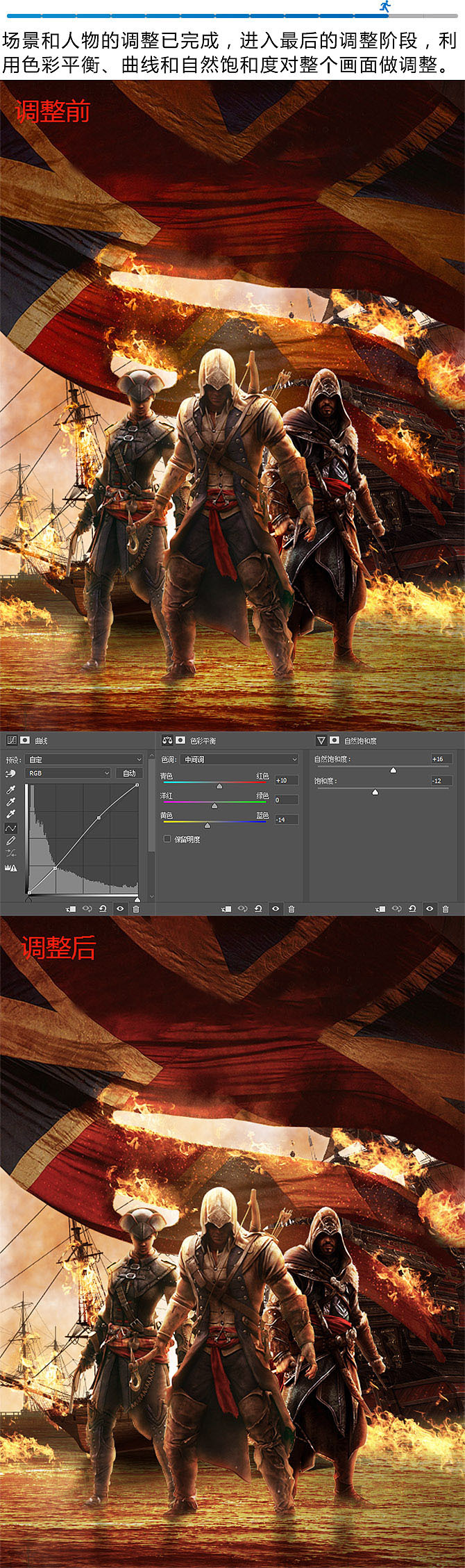The image size is (465, 1568).
Task: Toggle Curves layer visibility eye icon
Action: pyautogui.click(x=120, y=909)
